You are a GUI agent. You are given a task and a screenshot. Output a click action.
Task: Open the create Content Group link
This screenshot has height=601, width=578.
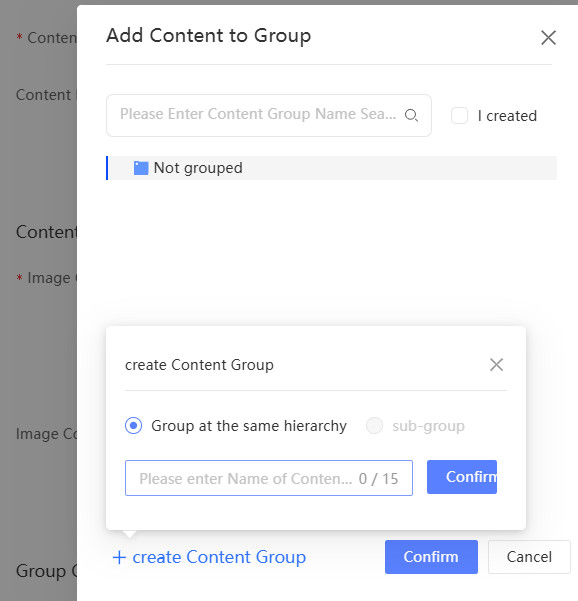tap(209, 557)
